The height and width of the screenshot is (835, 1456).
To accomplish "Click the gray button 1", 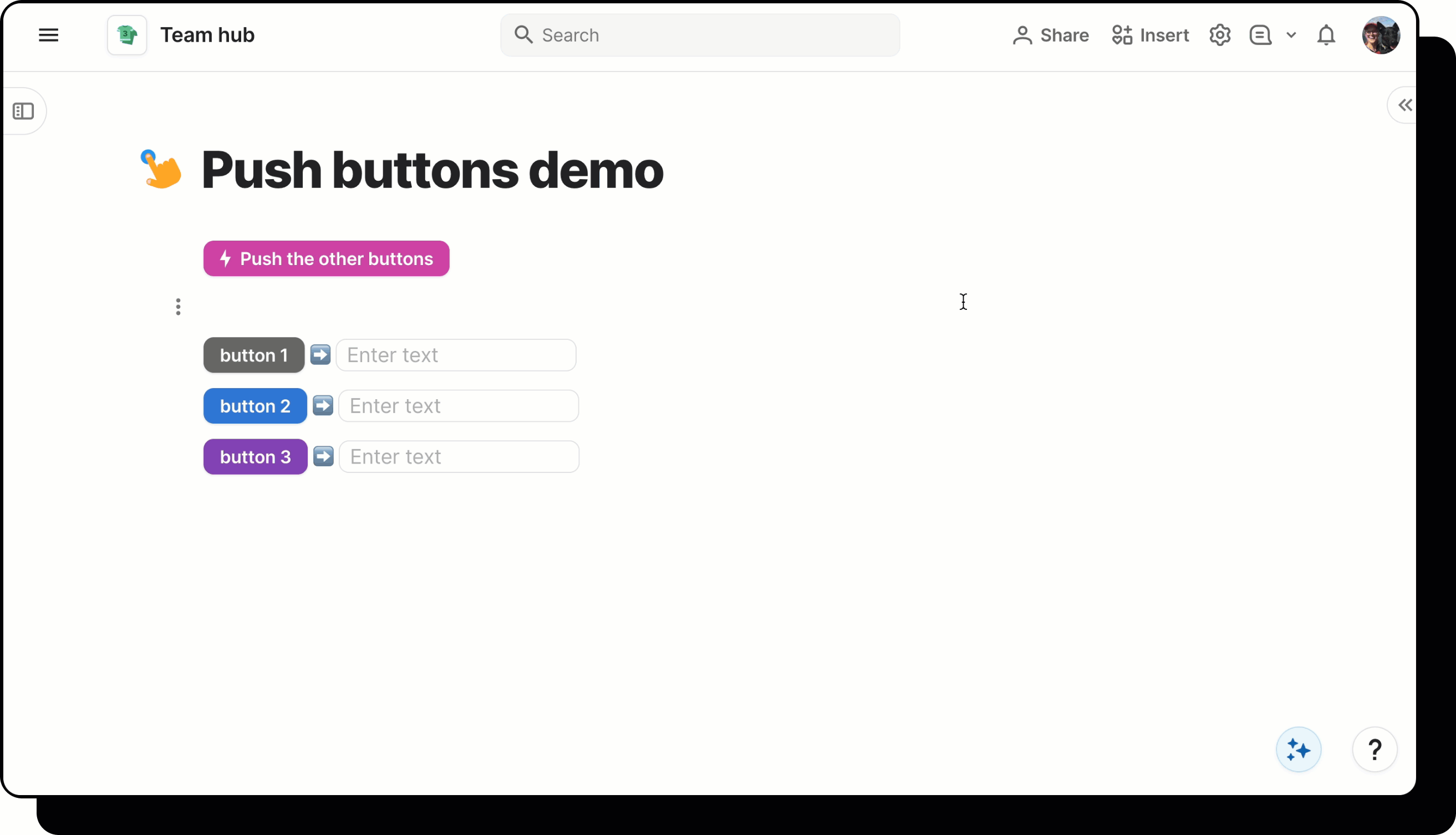I will 253,355.
